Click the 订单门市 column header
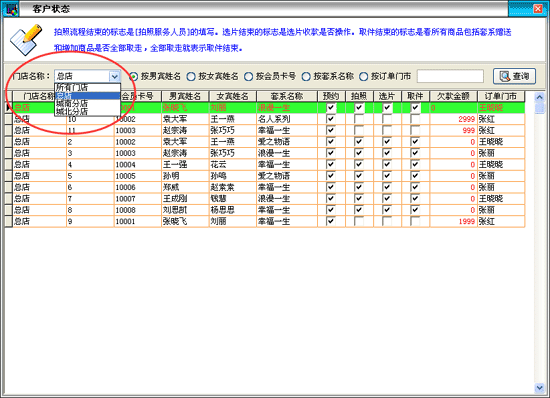550x398 pixels. click(501, 96)
